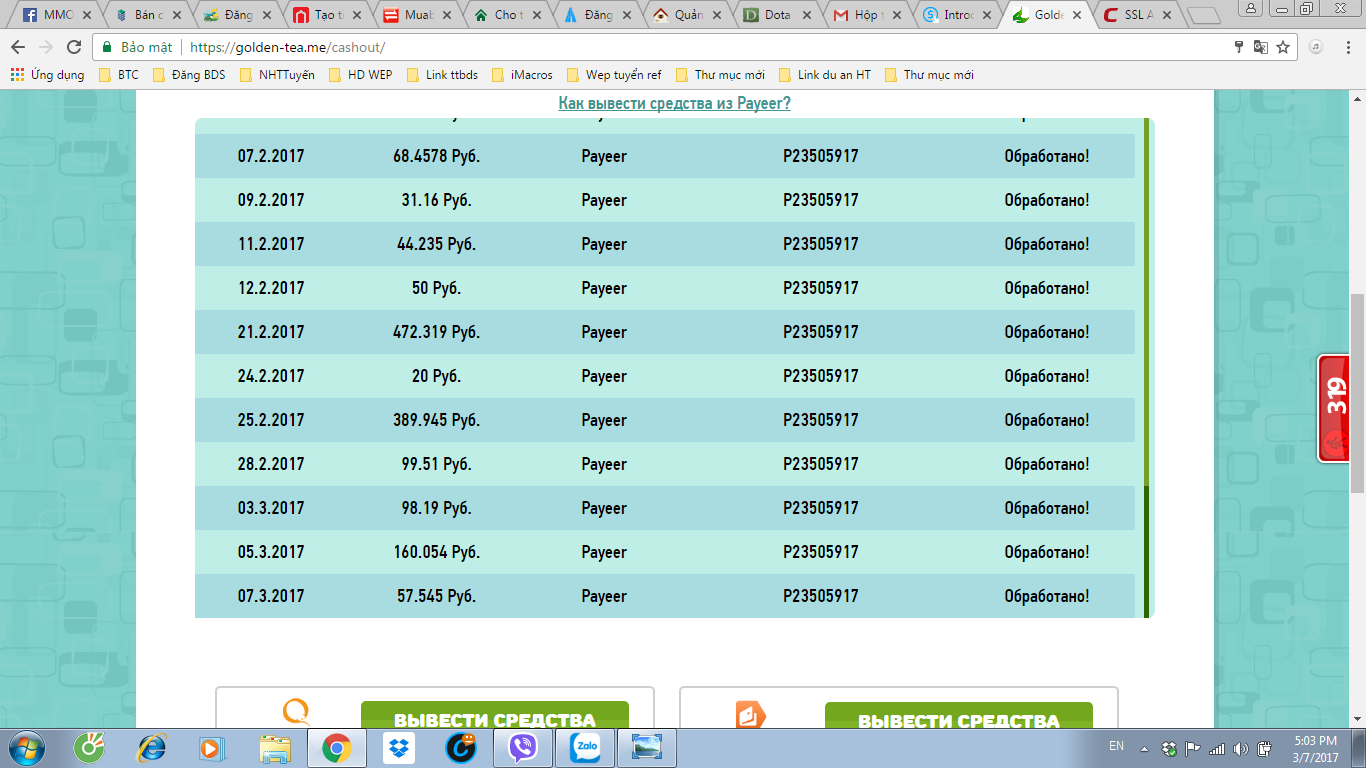Open Viber from the taskbar
This screenshot has width=1366, height=768.
point(523,748)
